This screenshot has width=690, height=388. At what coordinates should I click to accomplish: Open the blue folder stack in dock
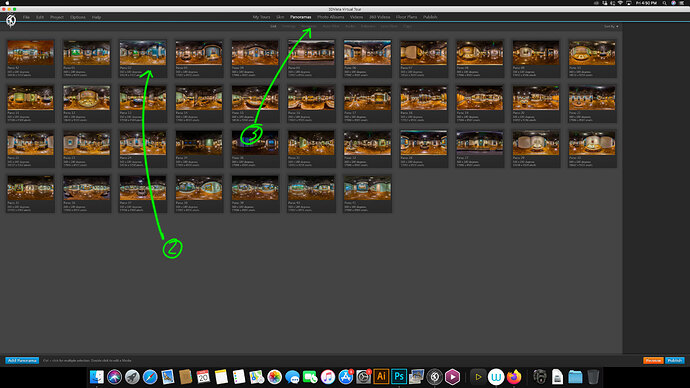pos(575,377)
